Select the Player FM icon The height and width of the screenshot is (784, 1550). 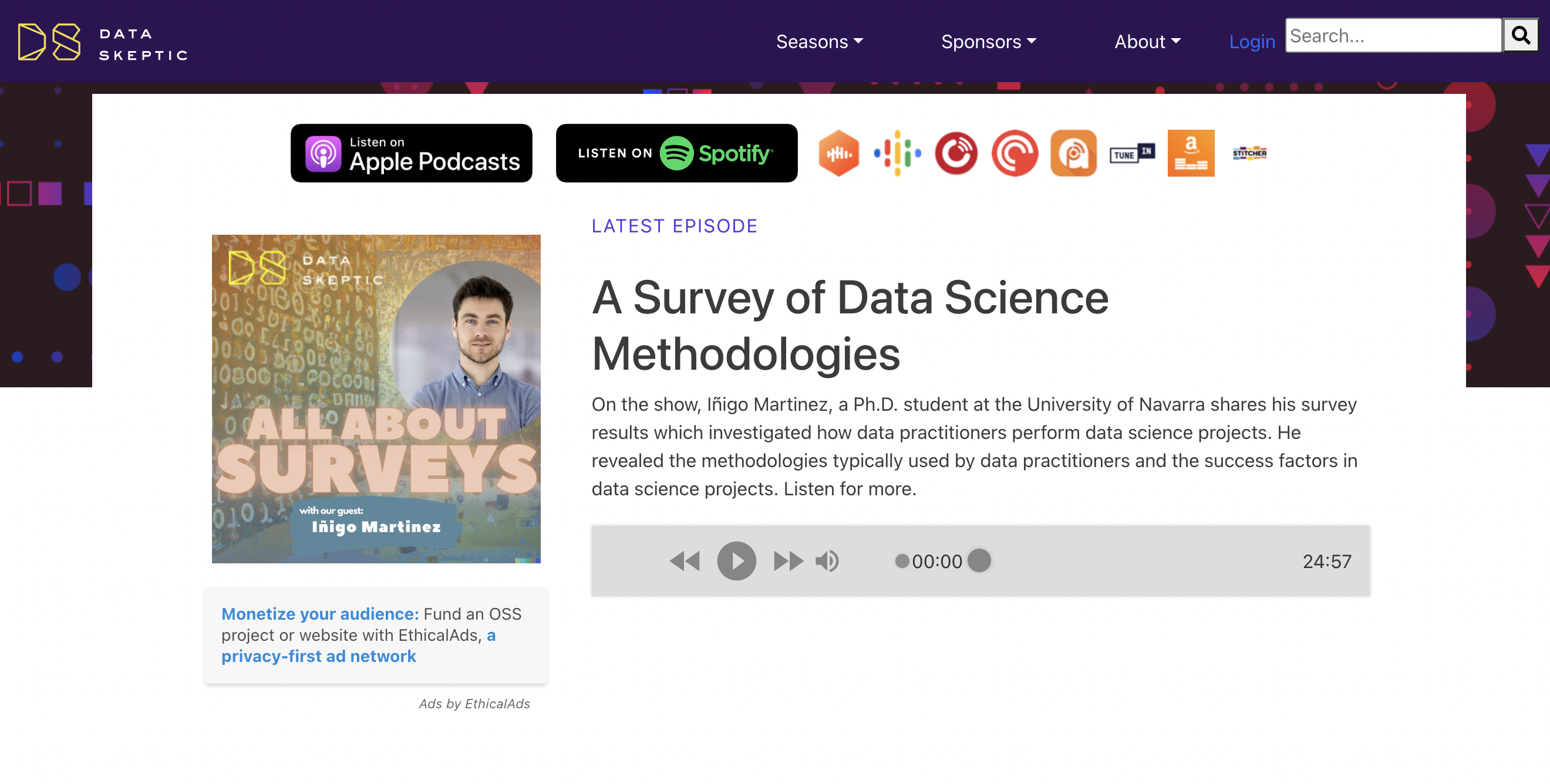click(955, 153)
